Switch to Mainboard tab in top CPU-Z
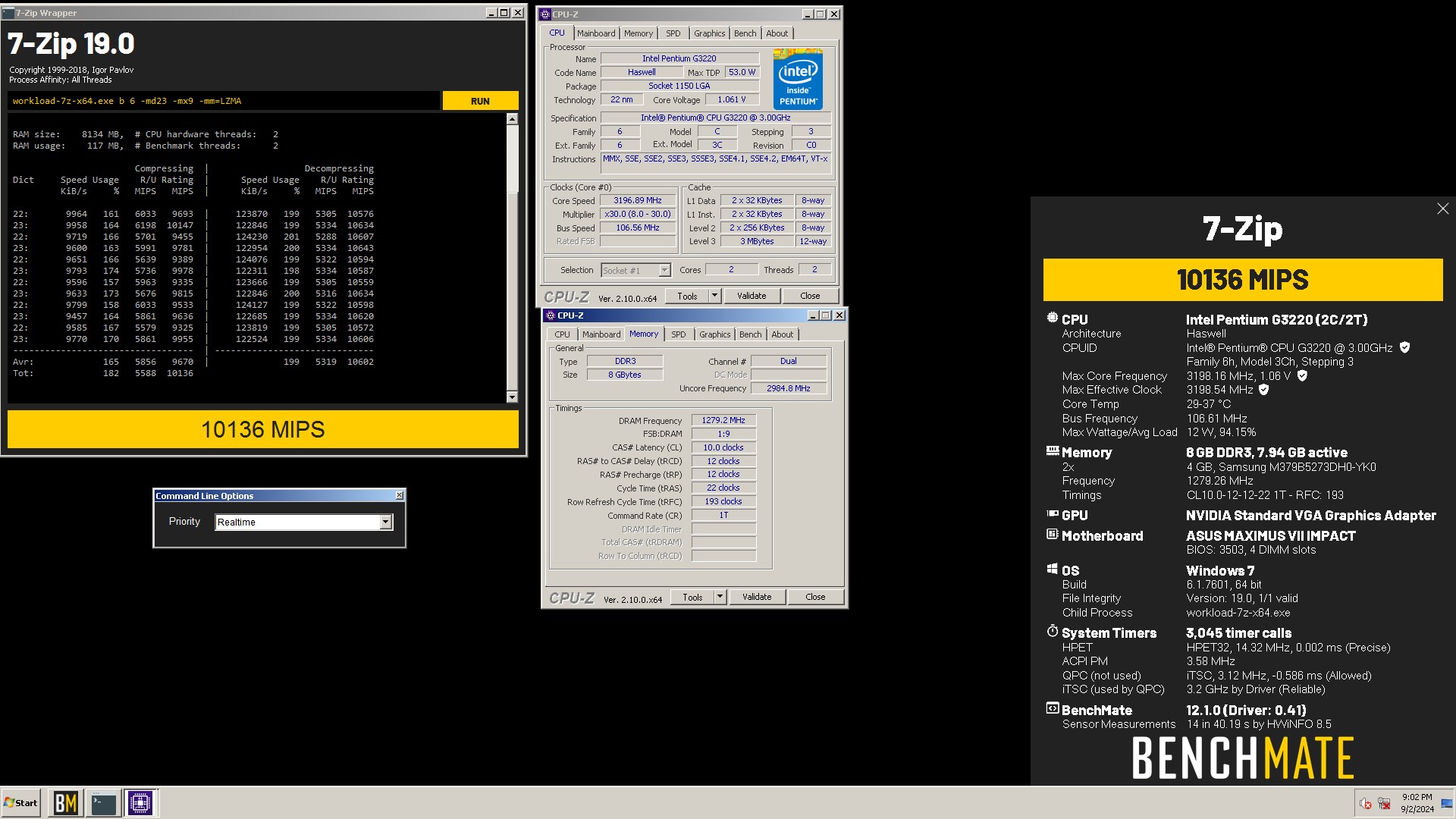Image resolution: width=1456 pixels, height=819 pixels. pos(596,33)
